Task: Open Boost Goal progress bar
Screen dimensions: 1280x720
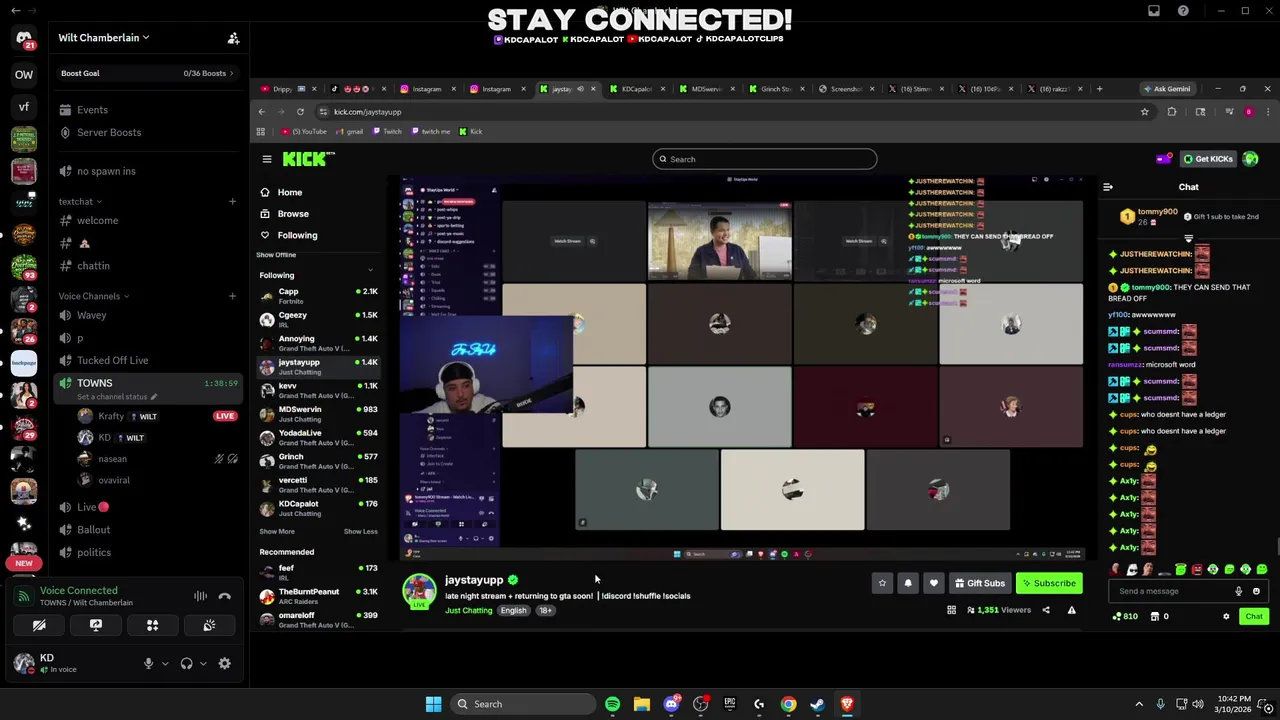Action: point(147,73)
